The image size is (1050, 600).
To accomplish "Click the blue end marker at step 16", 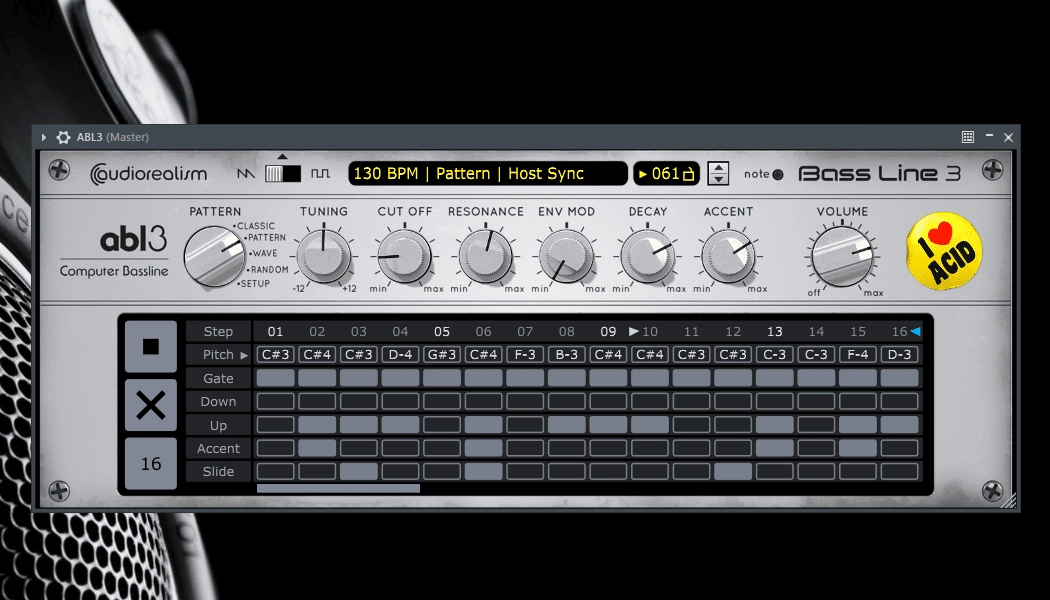I will tap(915, 331).
